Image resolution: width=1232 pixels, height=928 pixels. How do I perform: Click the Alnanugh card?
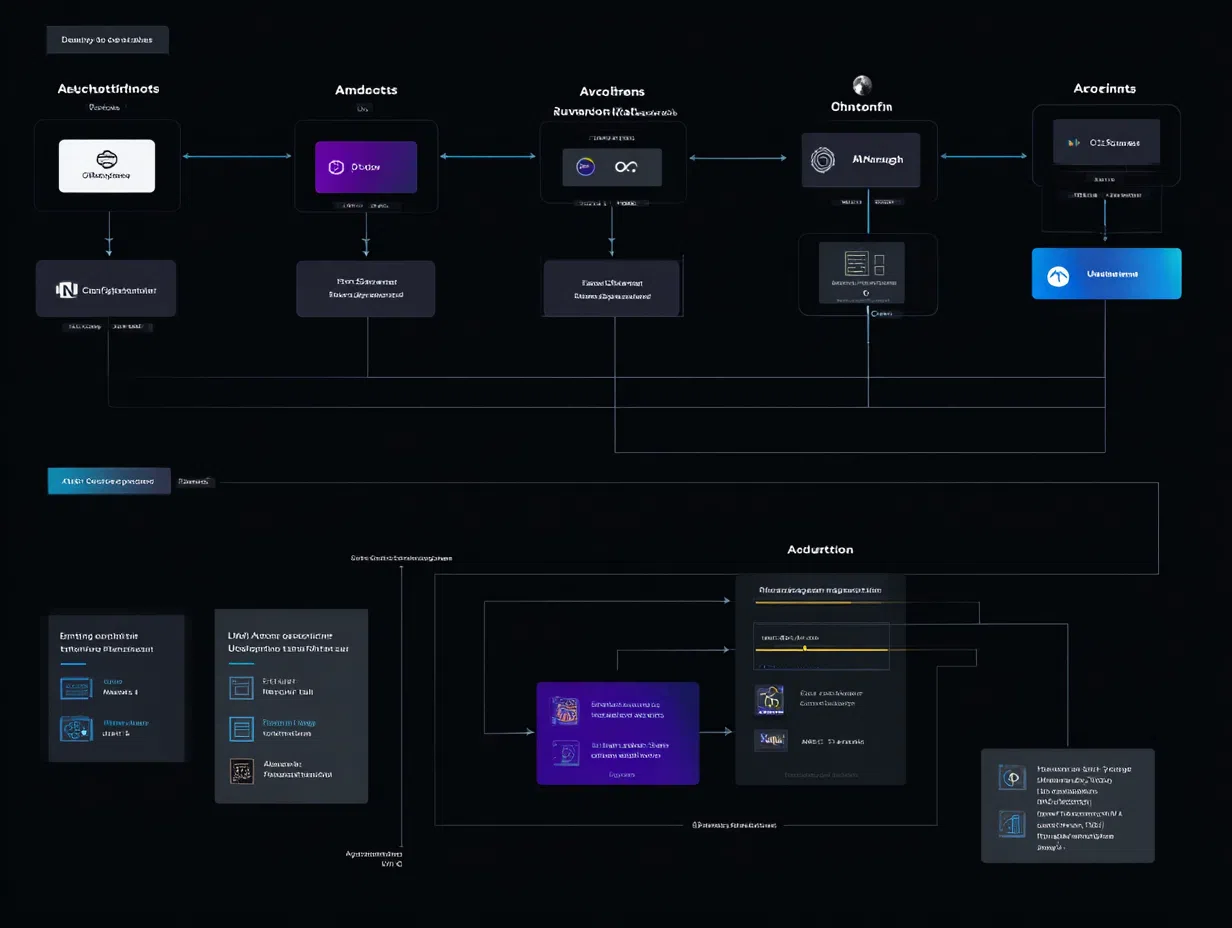(x=861, y=160)
